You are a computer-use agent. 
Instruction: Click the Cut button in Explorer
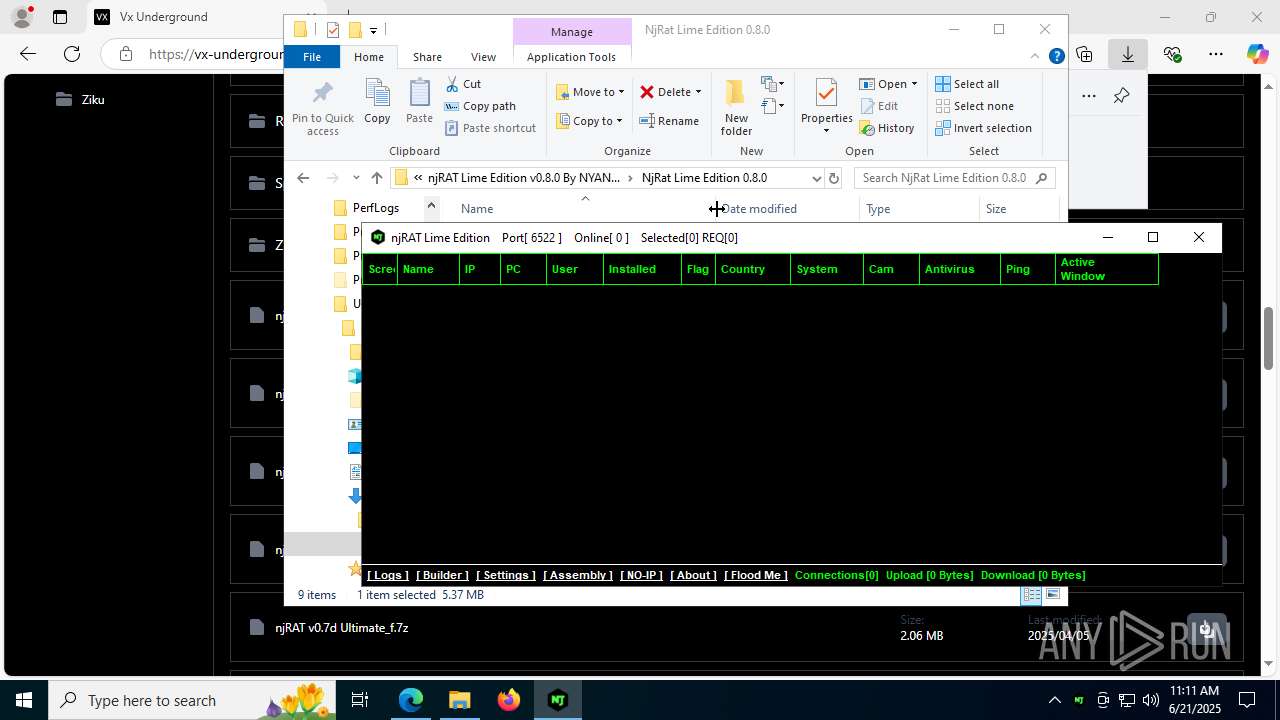click(463, 84)
